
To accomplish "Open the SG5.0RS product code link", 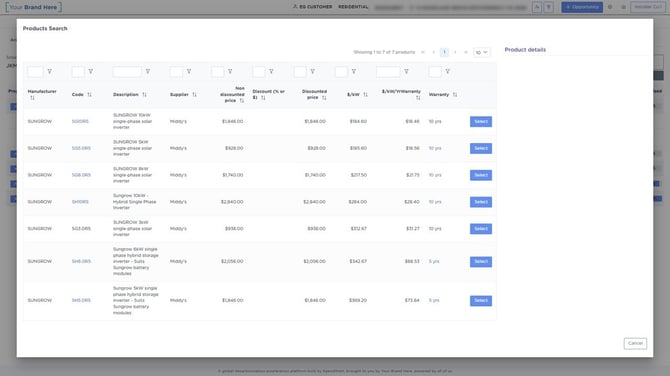I will (81, 148).
